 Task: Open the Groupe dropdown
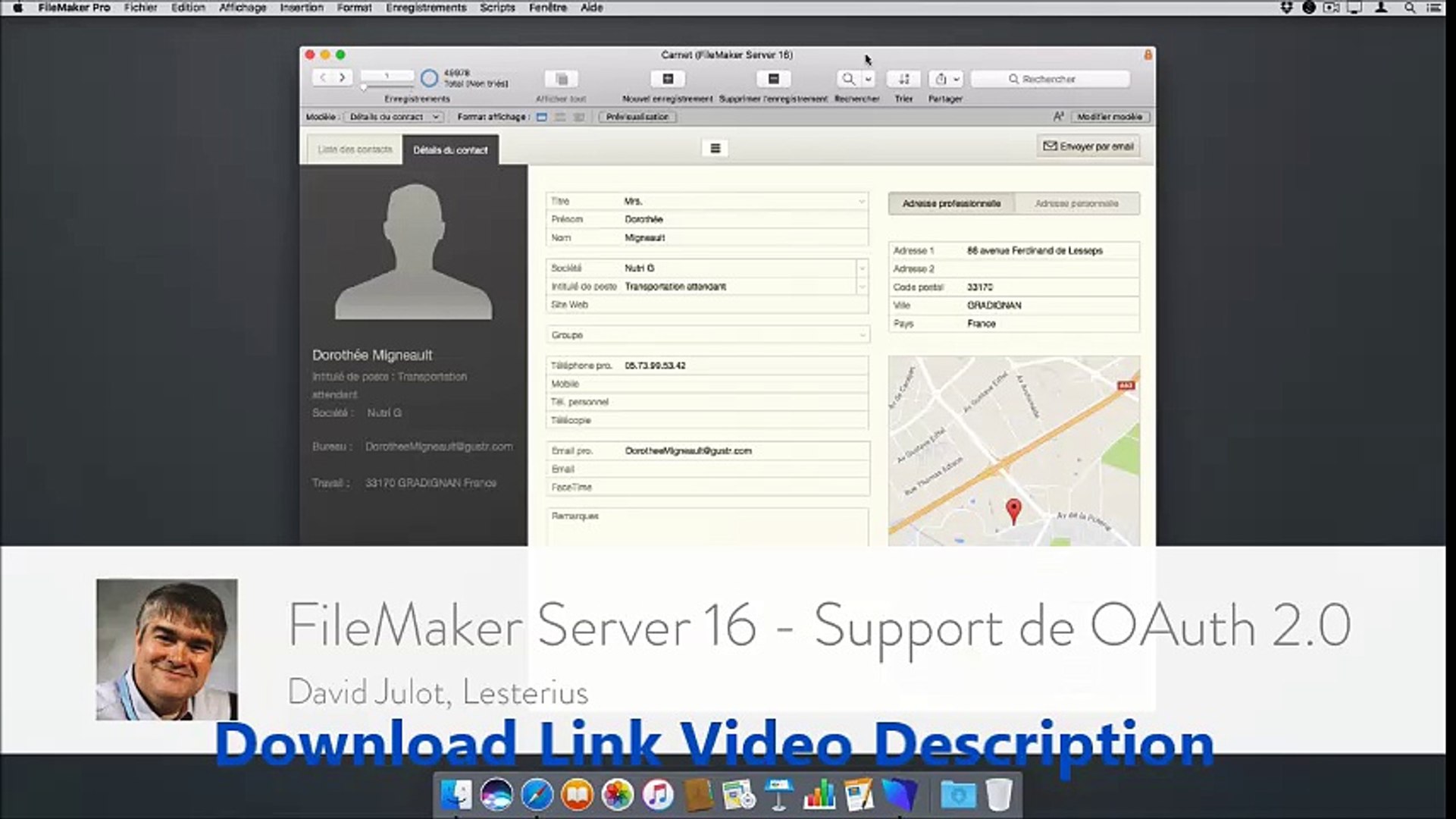coord(708,334)
